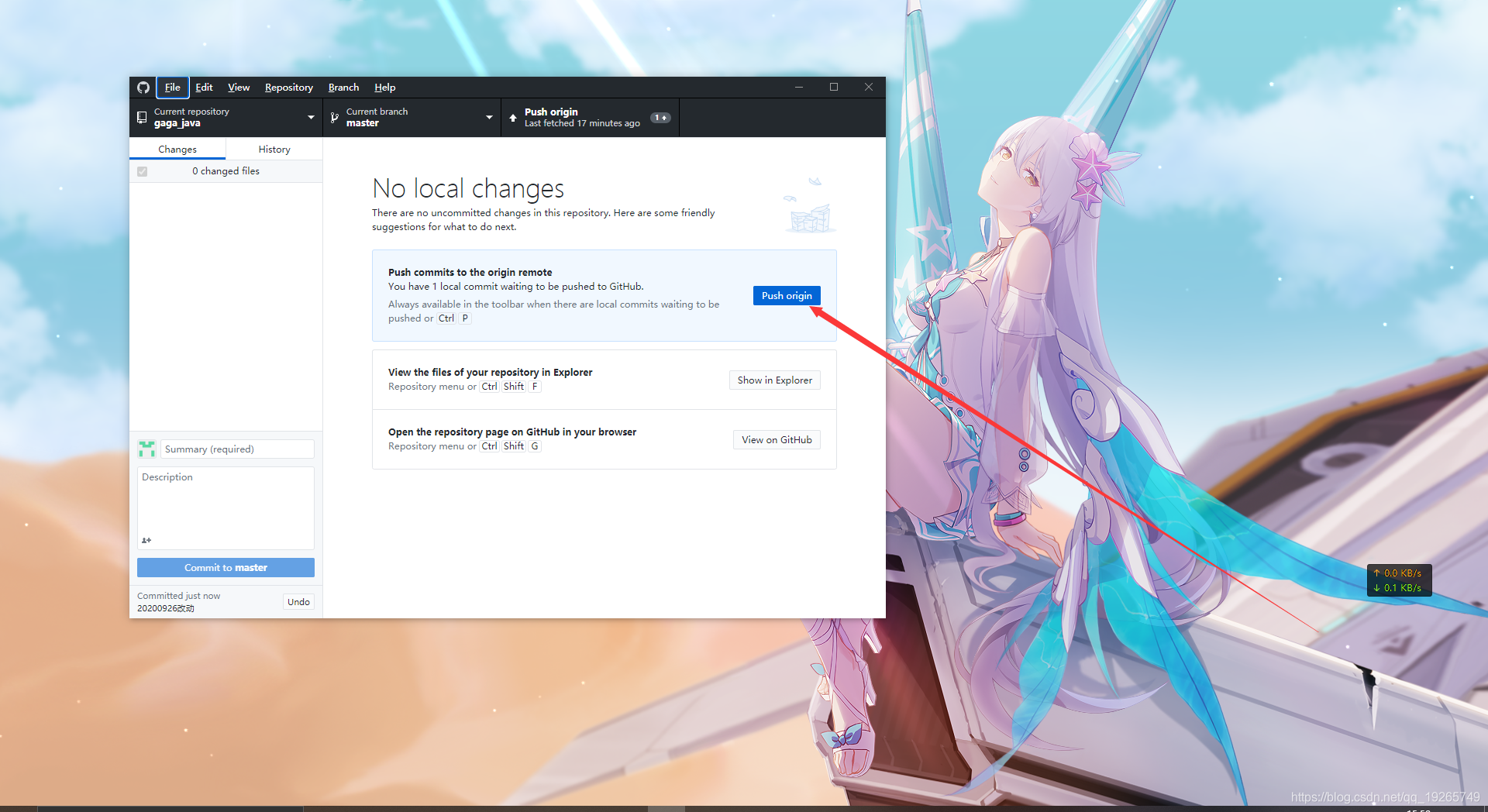Expand the Current repository dropdown
The height and width of the screenshot is (812, 1488).
click(x=226, y=118)
